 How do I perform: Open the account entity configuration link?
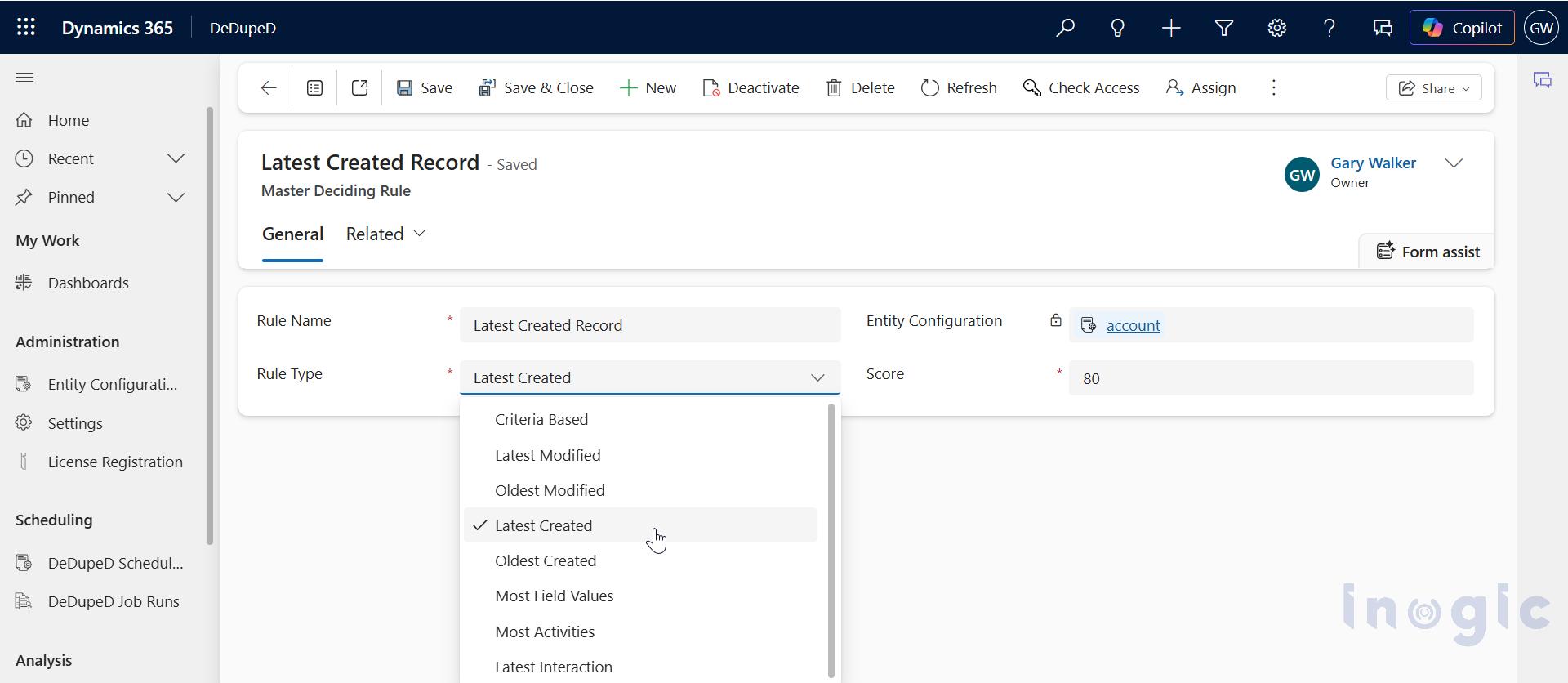coord(1133,325)
